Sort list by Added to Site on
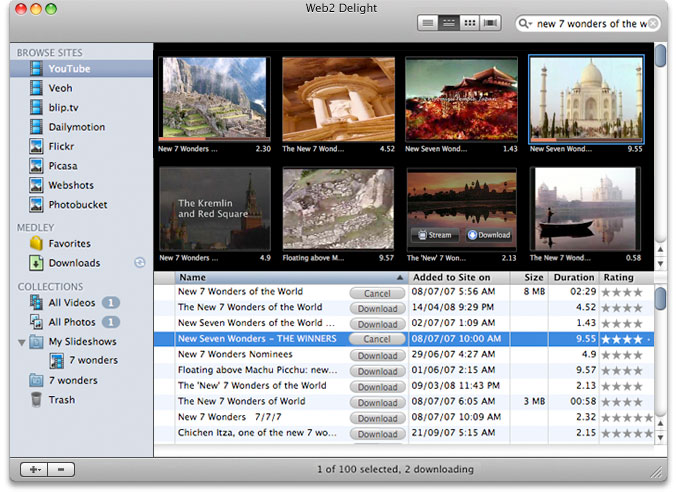Viewport: 676px width, 492px height. pyautogui.click(x=451, y=277)
